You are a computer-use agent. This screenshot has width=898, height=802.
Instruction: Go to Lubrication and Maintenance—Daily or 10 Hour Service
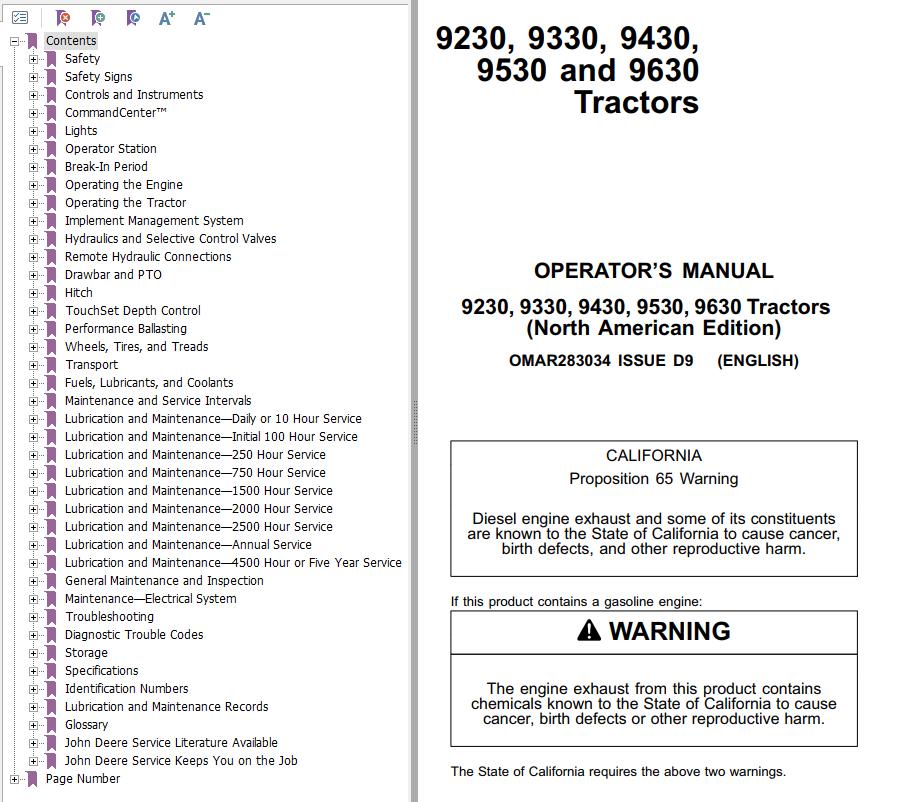click(213, 419)
